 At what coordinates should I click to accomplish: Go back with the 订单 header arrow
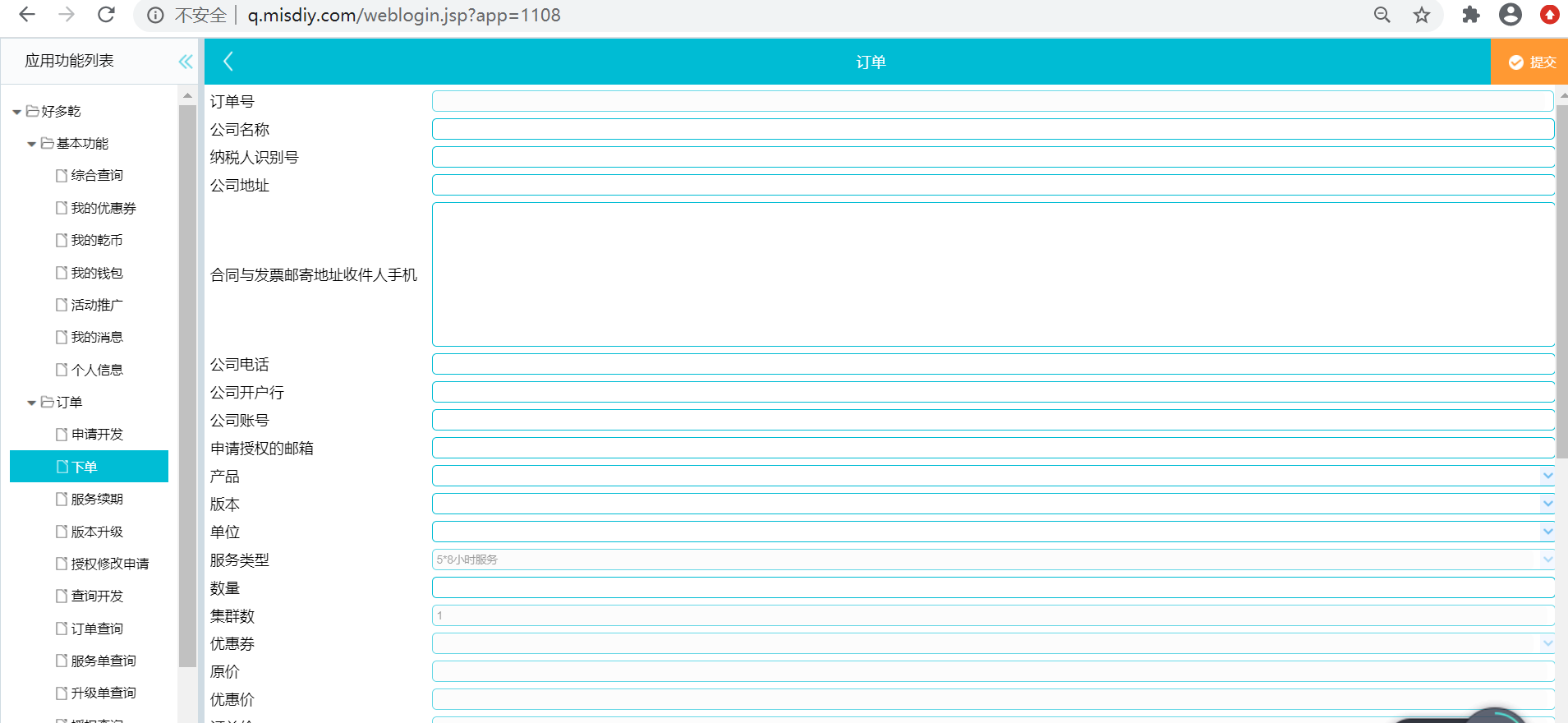pyautogui.click(x=228, y=62)
